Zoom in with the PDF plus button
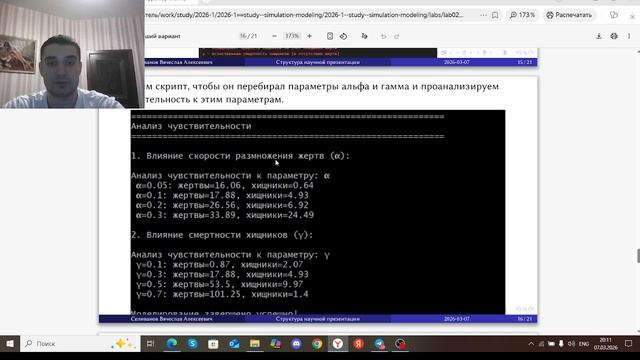The image size is (640, 360). click(x=309, y=36)
